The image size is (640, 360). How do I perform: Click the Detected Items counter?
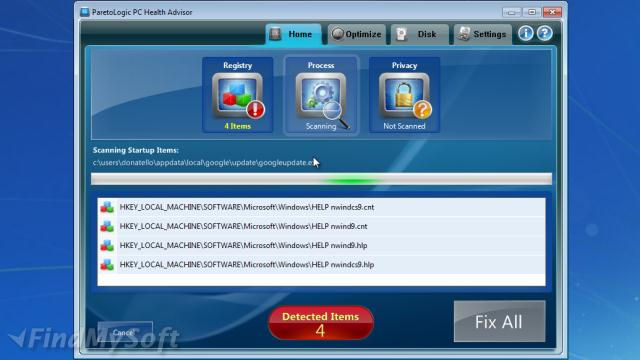pos(321,323)
